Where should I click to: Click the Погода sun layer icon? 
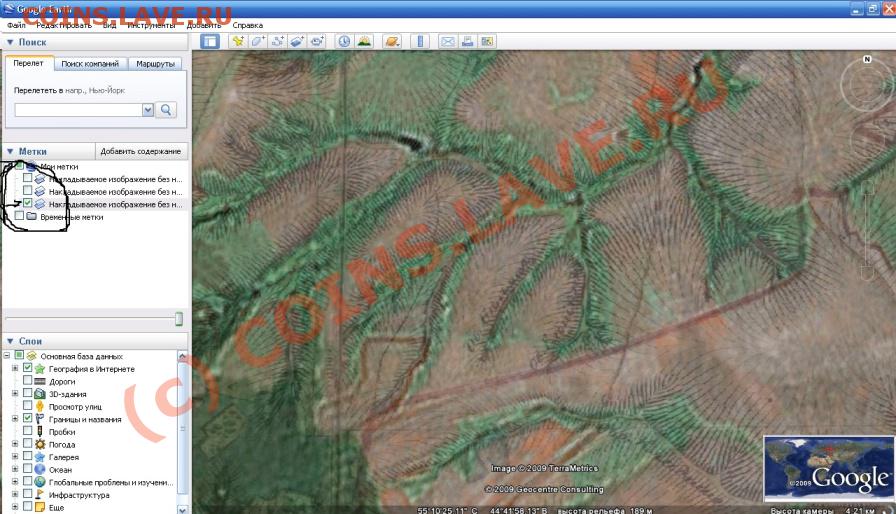(x=39, y=444)
